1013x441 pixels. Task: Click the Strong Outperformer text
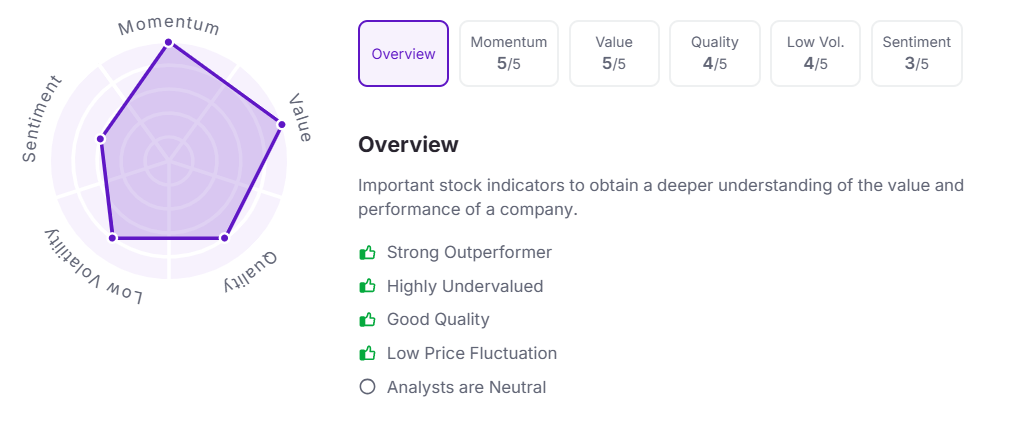click(x=469, y=253)
